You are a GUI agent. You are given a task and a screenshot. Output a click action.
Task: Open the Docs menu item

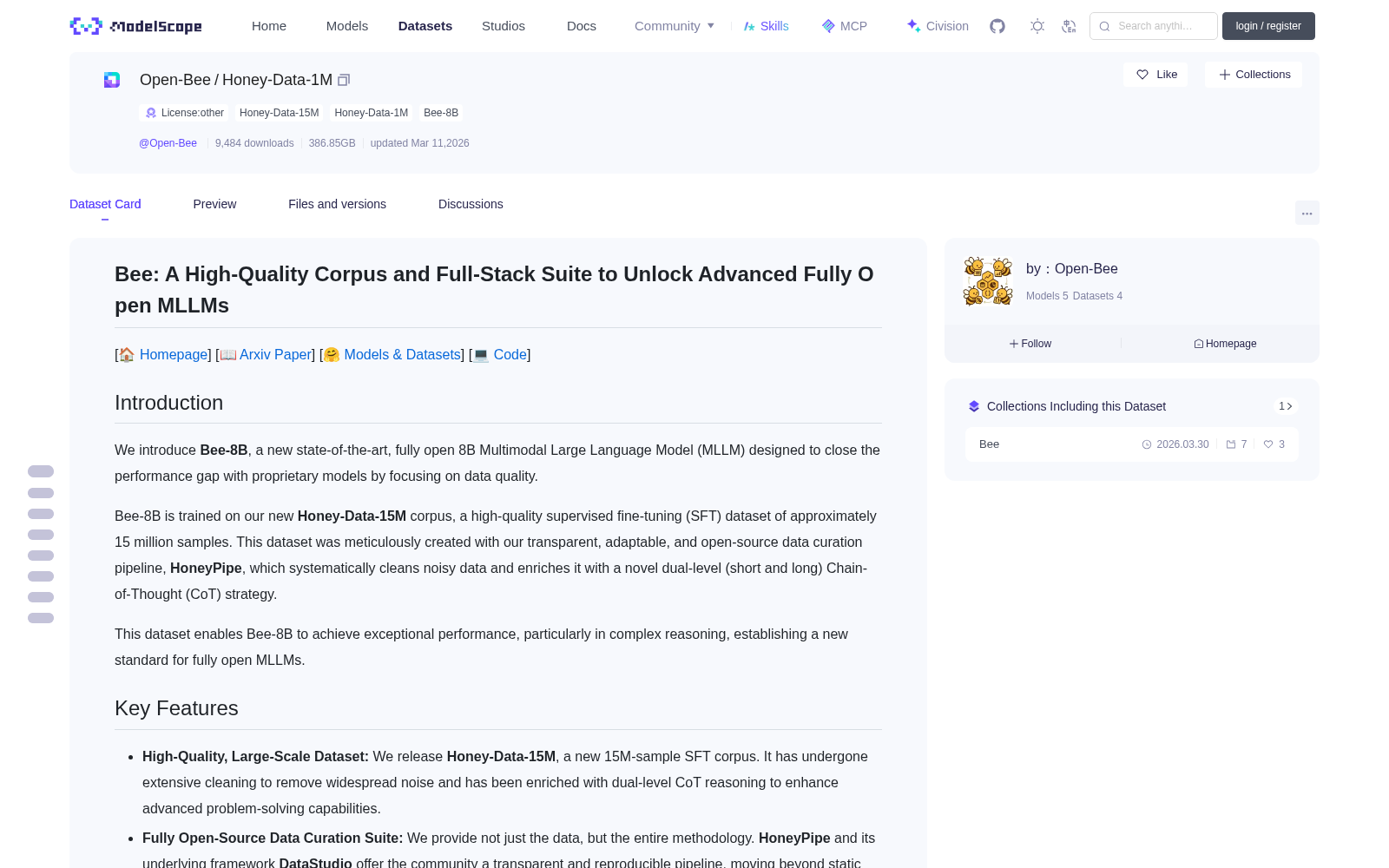pos(582,26)
